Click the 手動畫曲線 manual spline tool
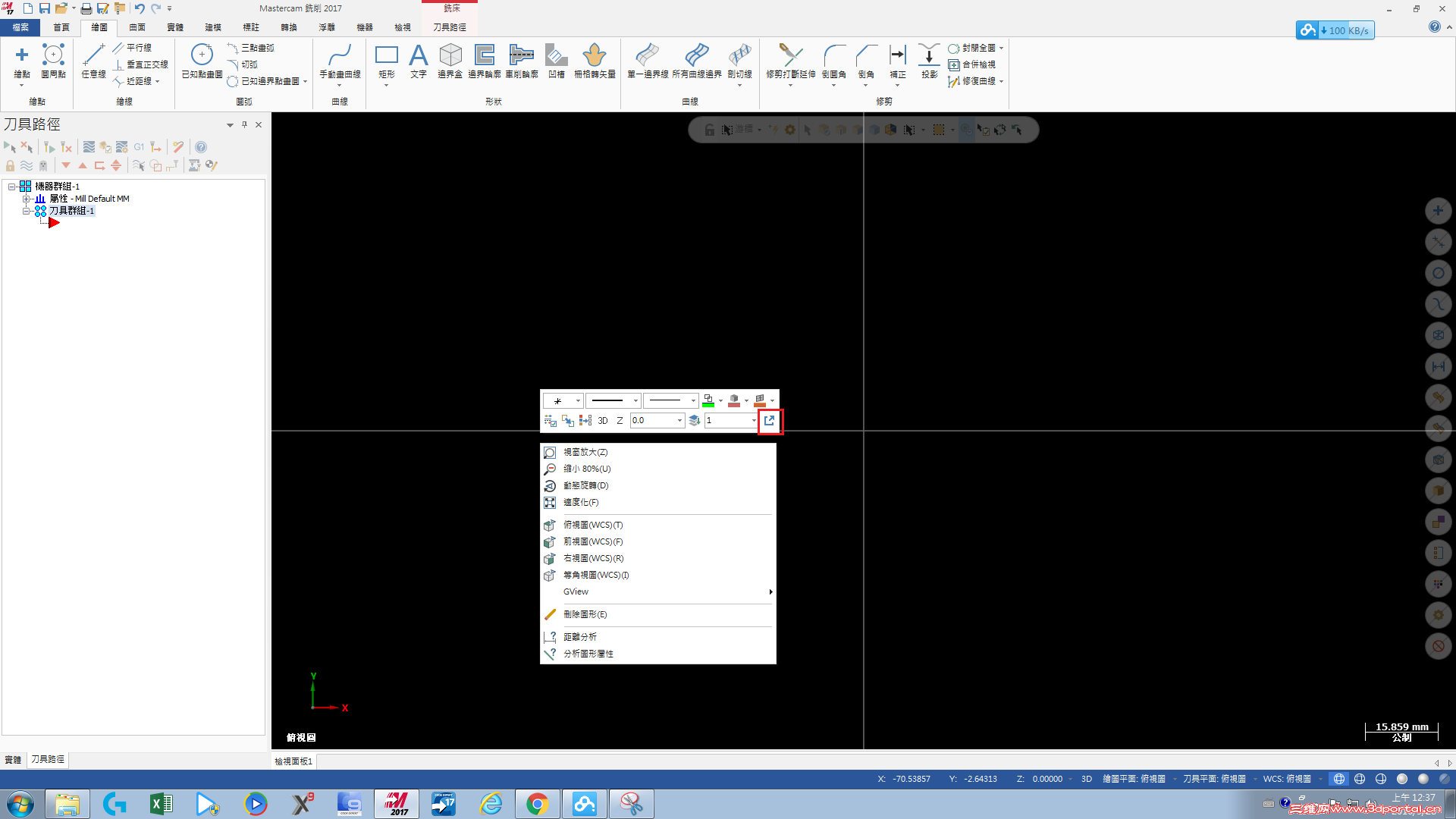 (340, 61)
